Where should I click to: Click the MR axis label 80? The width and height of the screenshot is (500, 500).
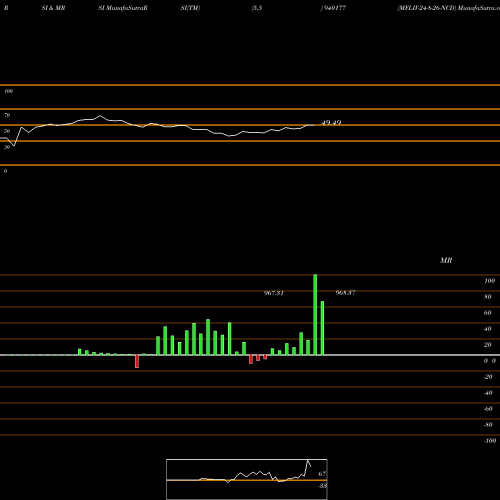pyautogui.click(x=488, y=297)
